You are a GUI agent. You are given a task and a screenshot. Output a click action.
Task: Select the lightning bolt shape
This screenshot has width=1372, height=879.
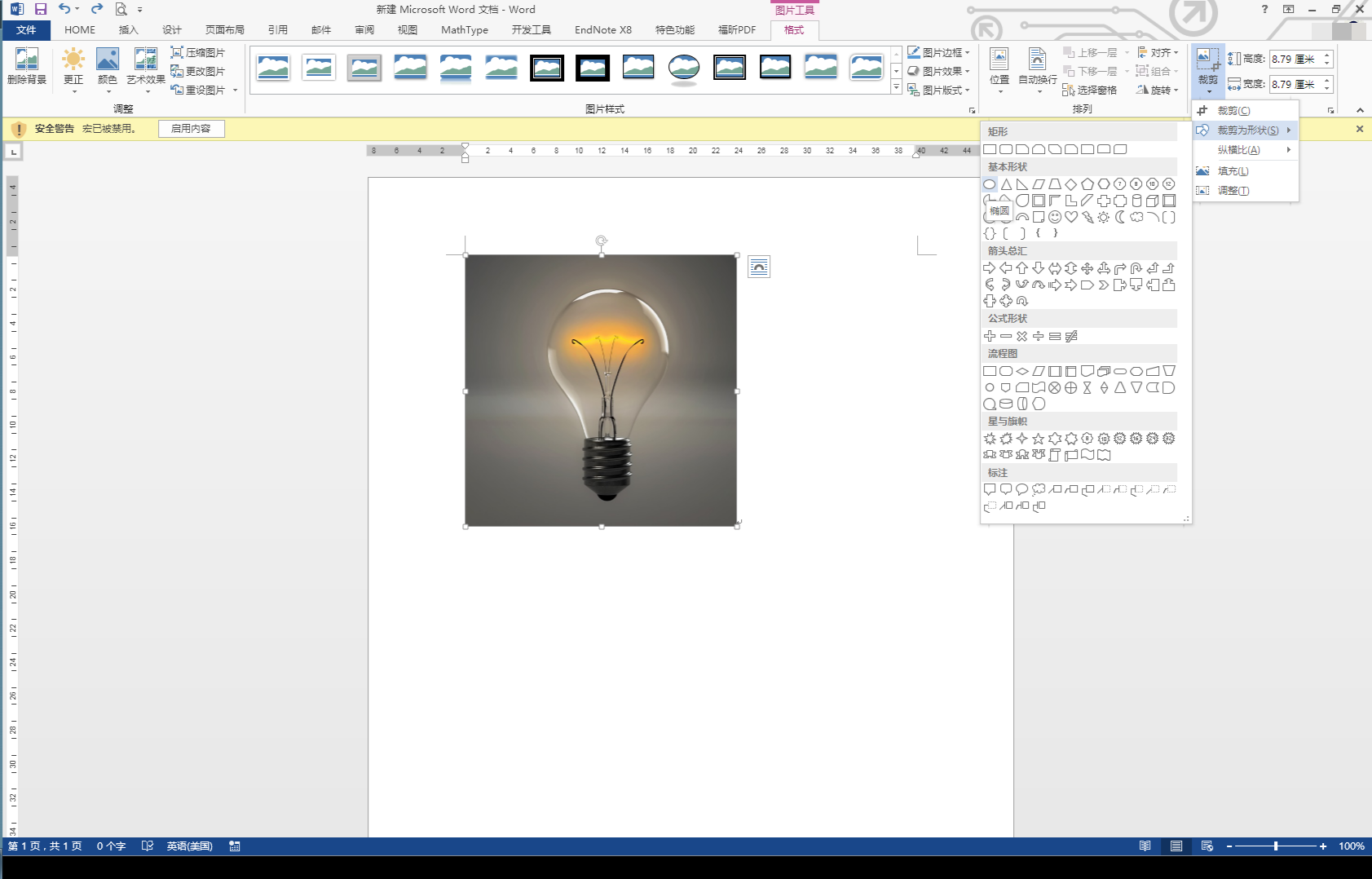pos(1087,217)
